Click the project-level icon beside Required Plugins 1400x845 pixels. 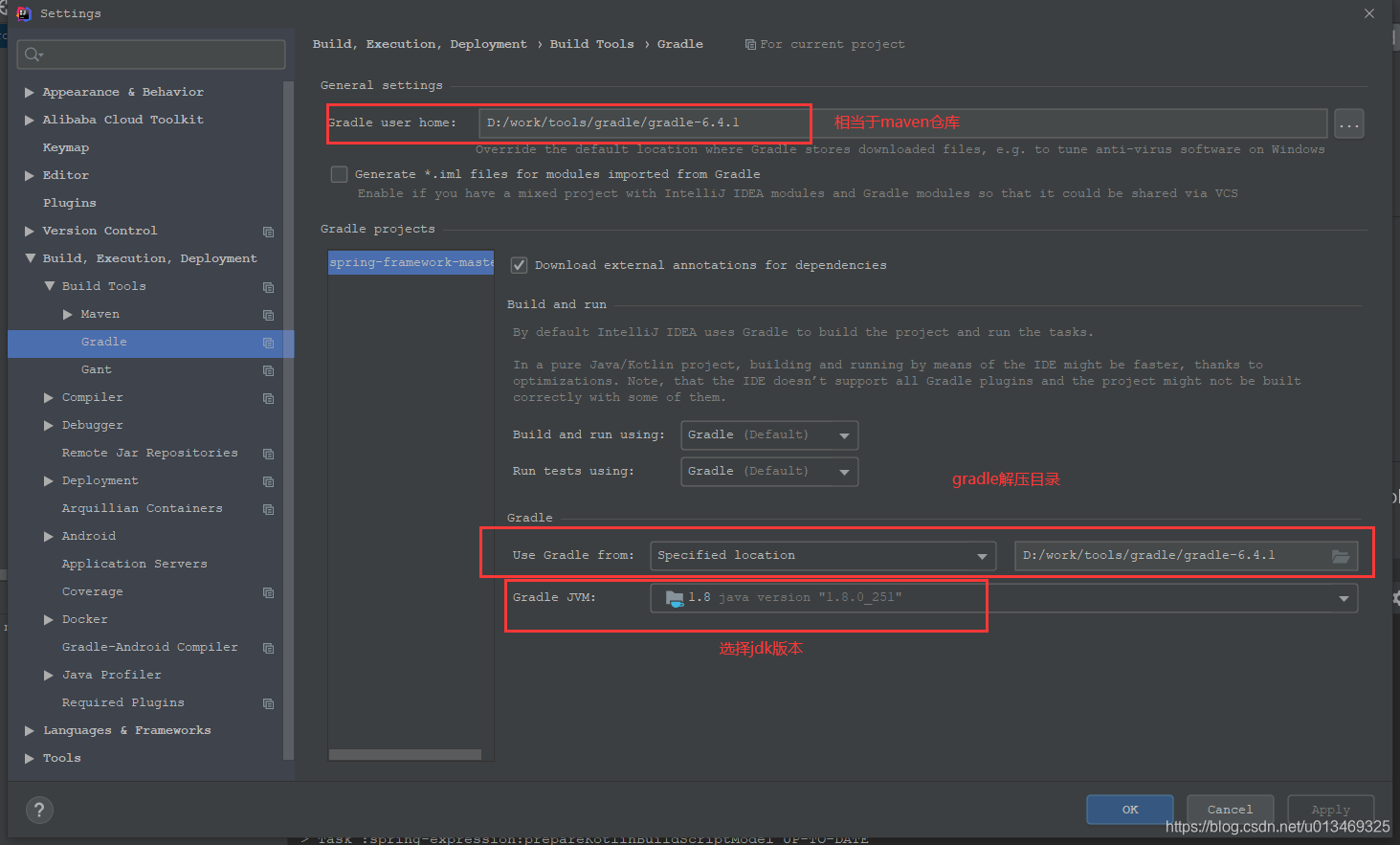click(x=268, y=703)
